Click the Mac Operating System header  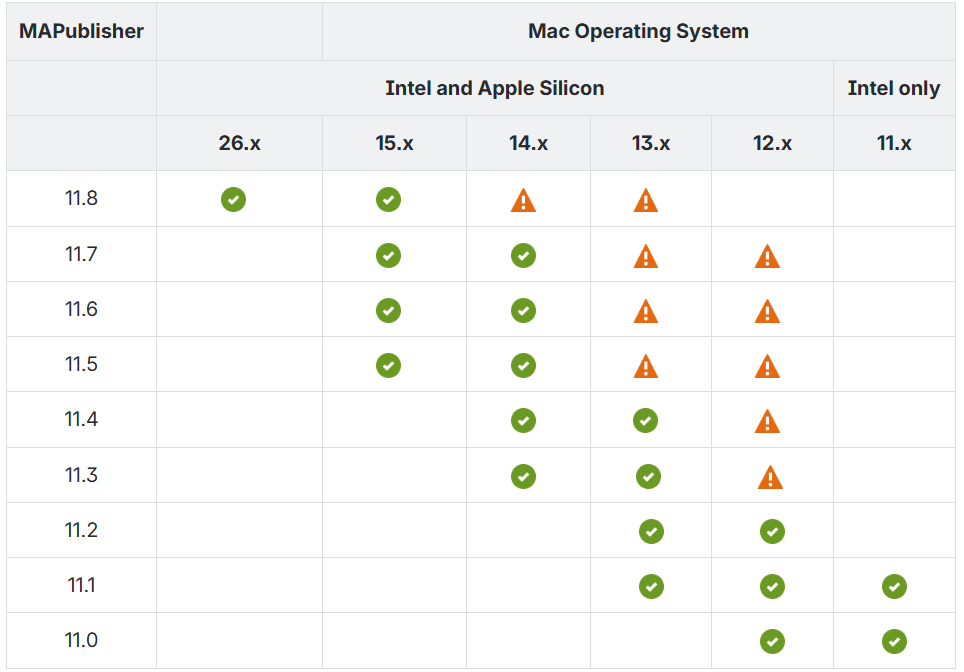638,31
